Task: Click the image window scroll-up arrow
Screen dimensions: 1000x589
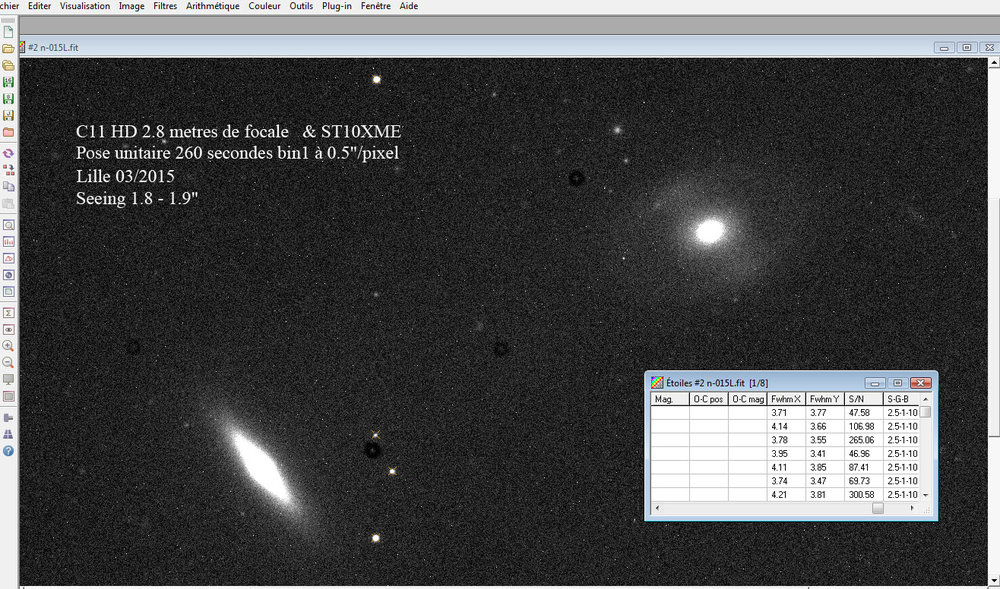Action: (994, 62)
